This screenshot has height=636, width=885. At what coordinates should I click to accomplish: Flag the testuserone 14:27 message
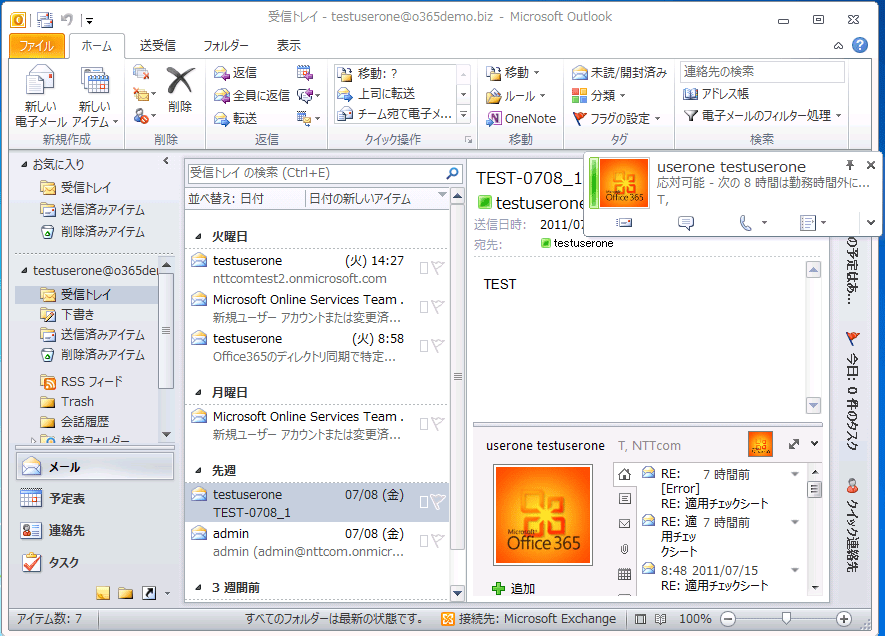coord(437,267)
